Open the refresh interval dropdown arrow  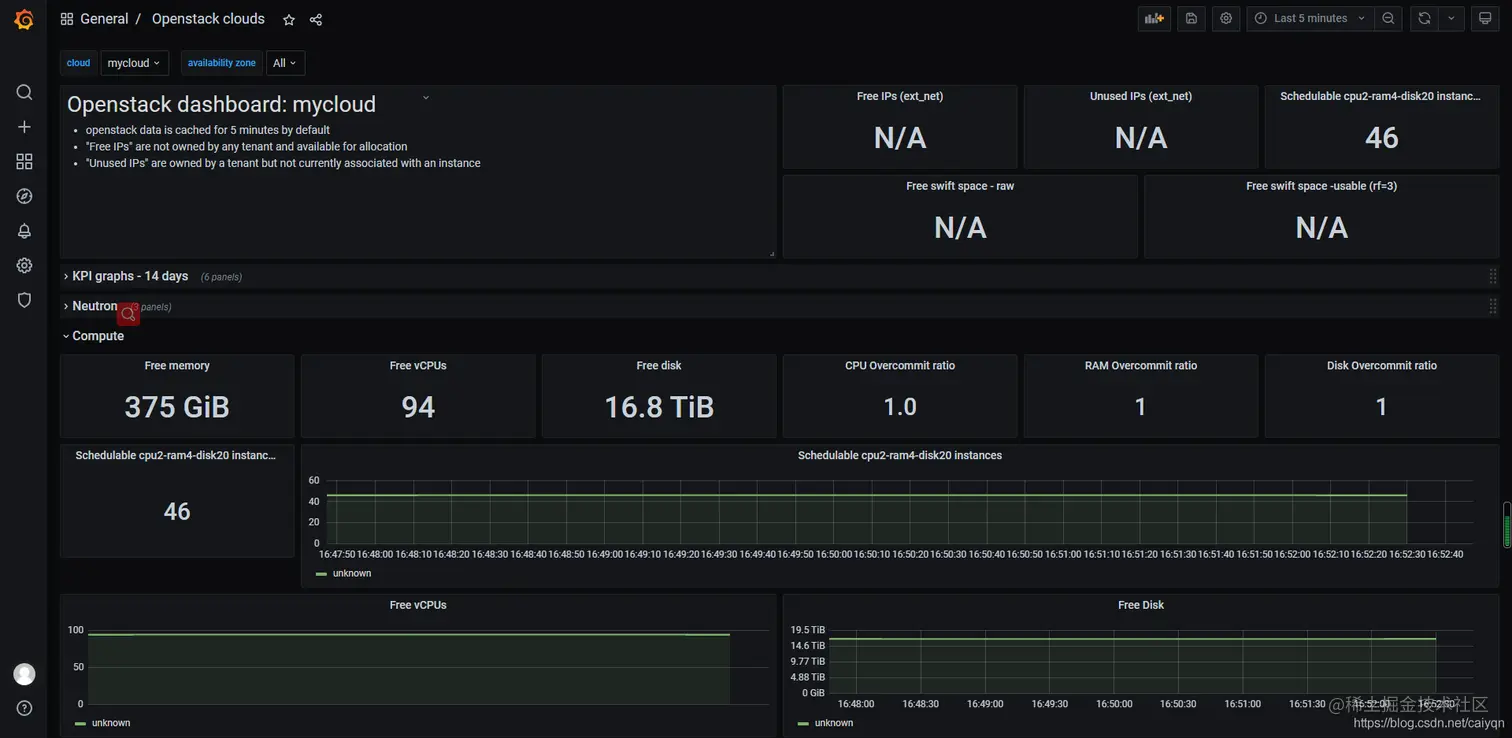click(x=1451, y=18)
